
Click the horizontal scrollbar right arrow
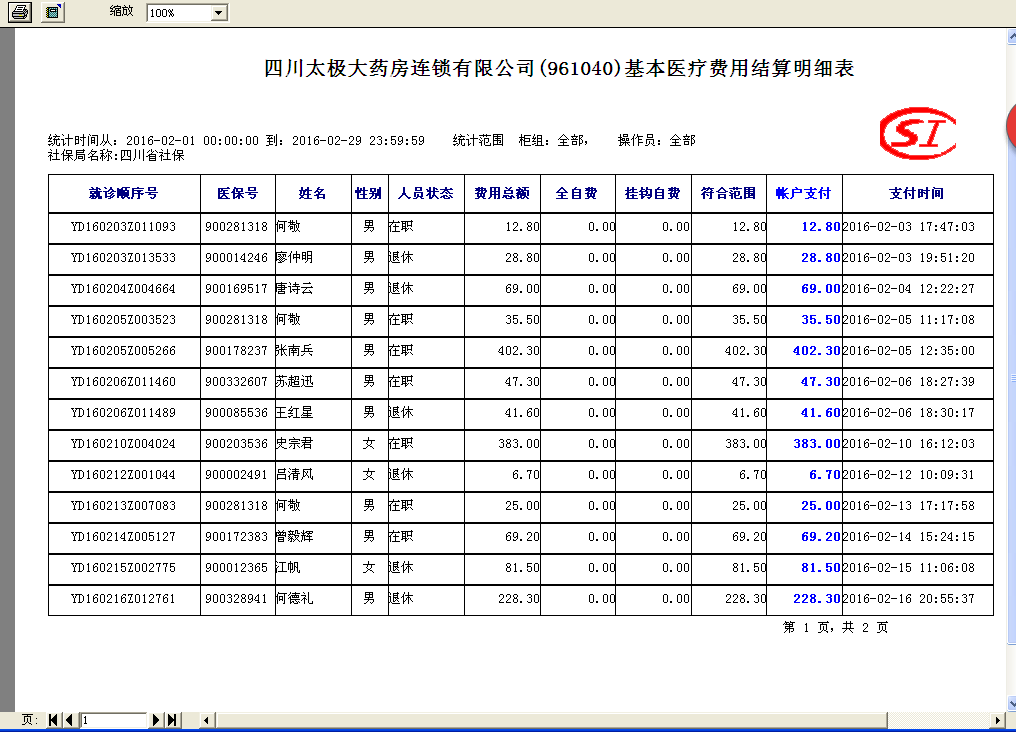998,720
